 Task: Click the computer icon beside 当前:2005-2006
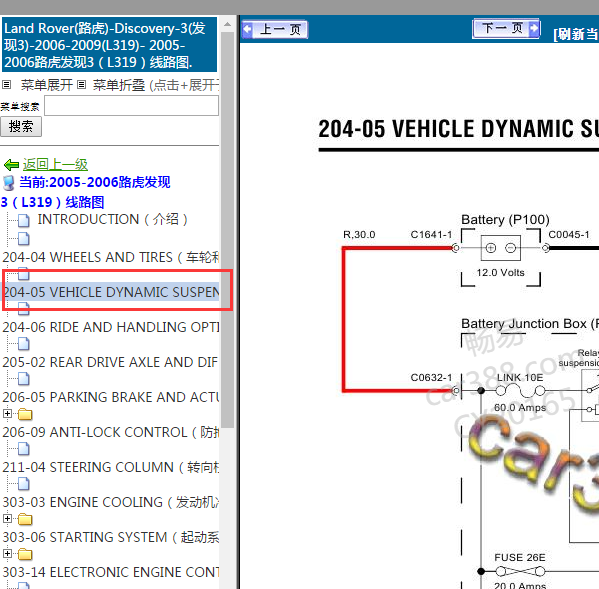pos(9,183)
